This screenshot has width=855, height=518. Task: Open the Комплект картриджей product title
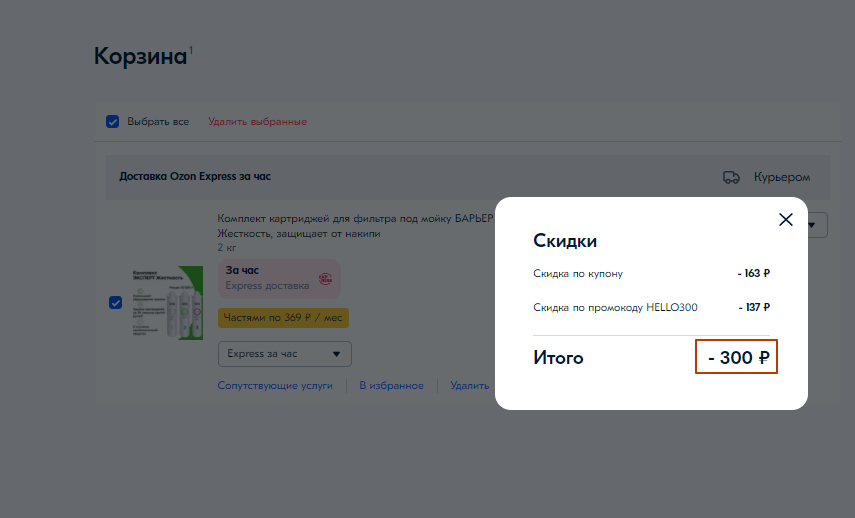point(355,226)
